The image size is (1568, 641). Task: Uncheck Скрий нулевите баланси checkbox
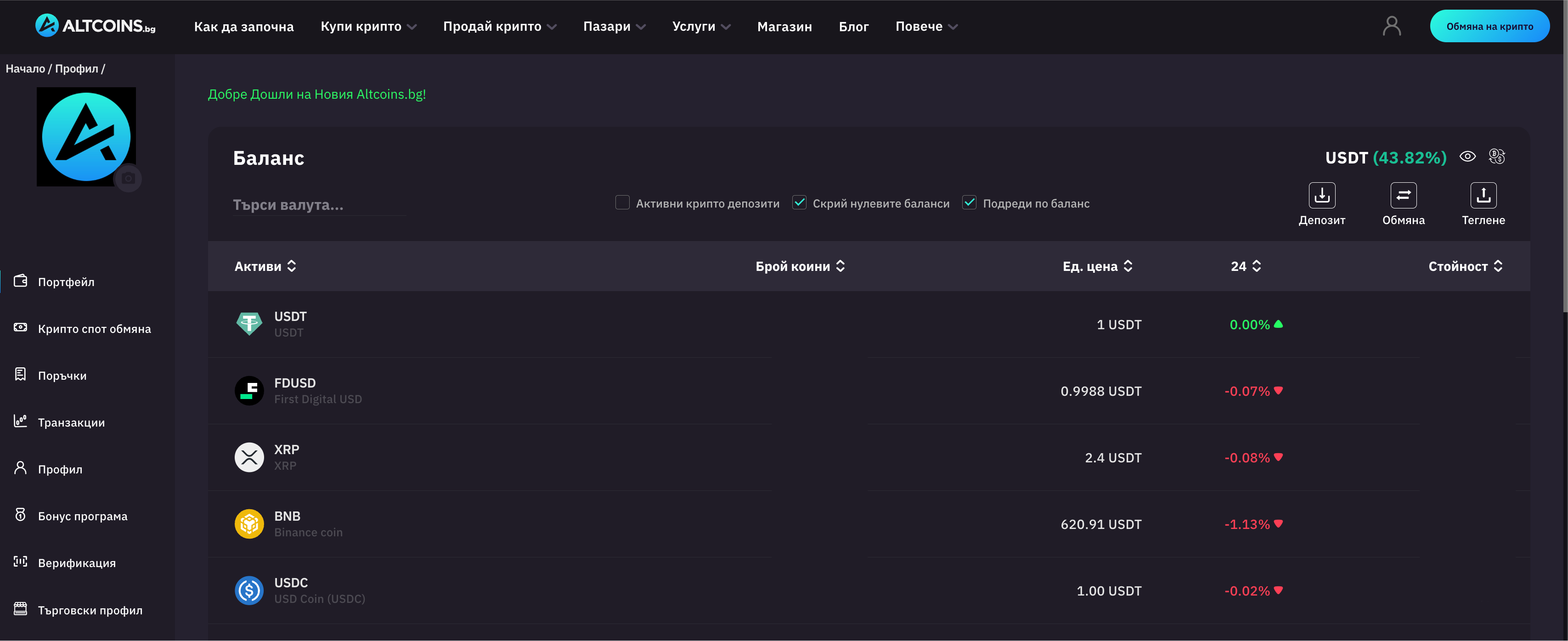[x=799, y=202]
